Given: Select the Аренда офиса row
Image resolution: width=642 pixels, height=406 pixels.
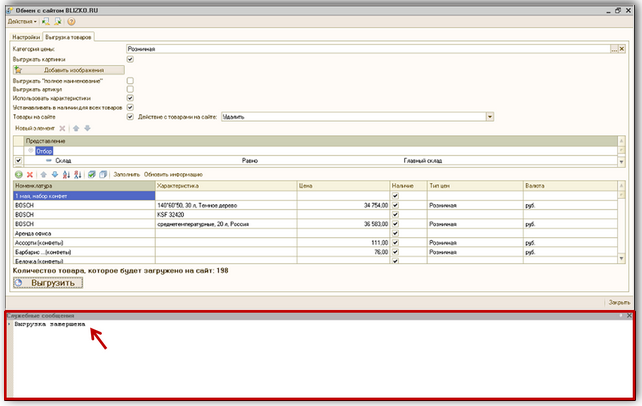Looking at the screenshot, I should coord(84,233).
